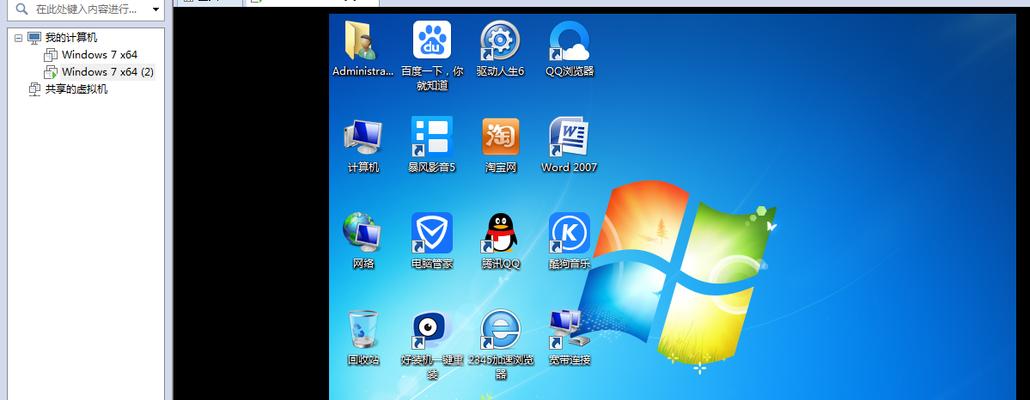Open the library search filter dropdown arrow
1030x400 pixels.
pyautogui.click(x=156, y=9)
